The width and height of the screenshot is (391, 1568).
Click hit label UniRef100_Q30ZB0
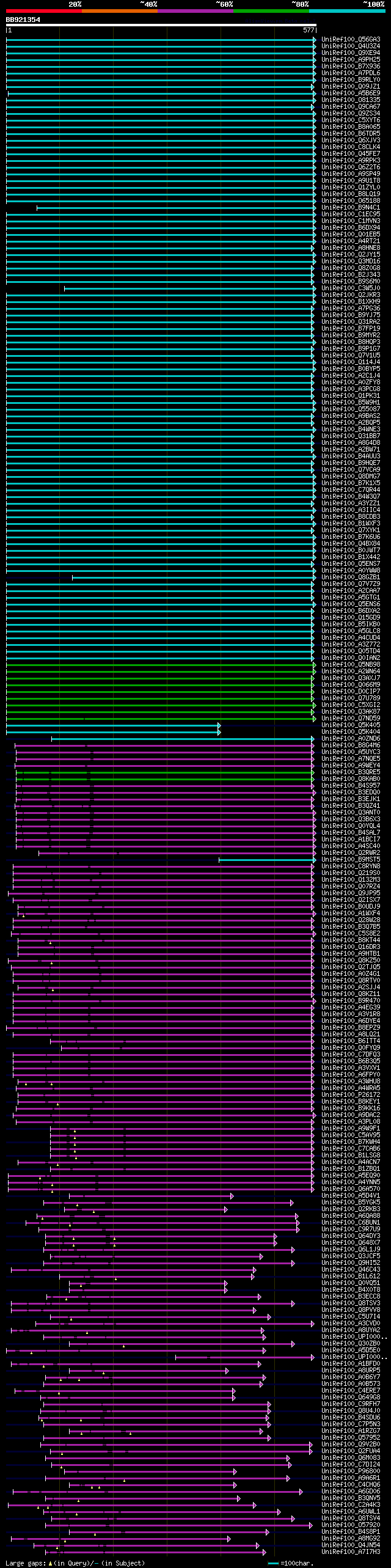(351, 1343)
